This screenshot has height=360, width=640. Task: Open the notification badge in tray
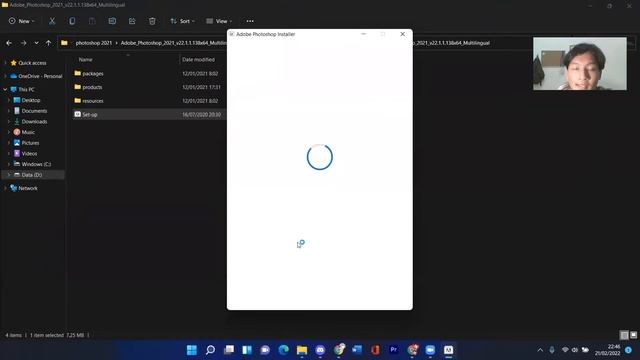(x=628, y=350)
